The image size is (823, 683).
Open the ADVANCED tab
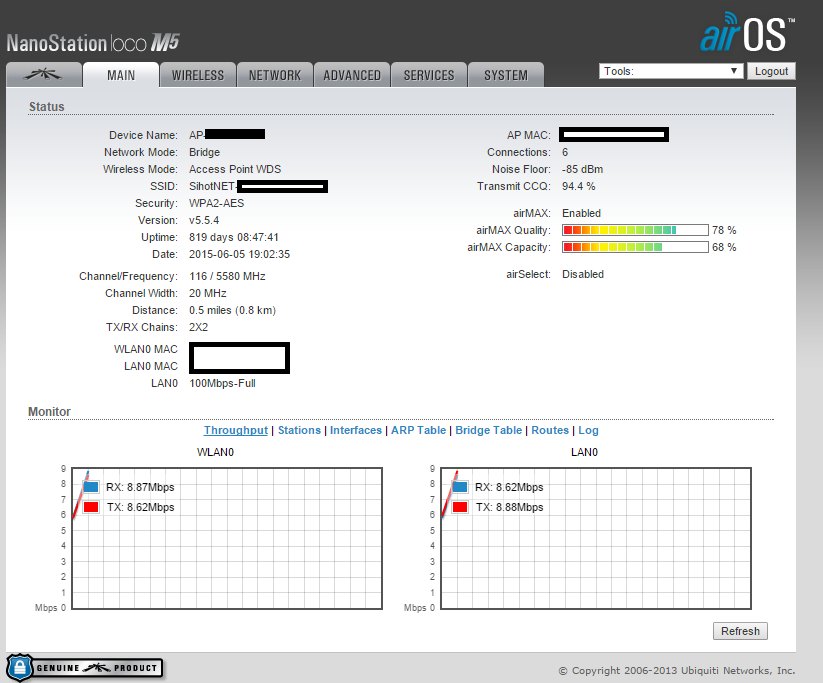pos(352,75)
